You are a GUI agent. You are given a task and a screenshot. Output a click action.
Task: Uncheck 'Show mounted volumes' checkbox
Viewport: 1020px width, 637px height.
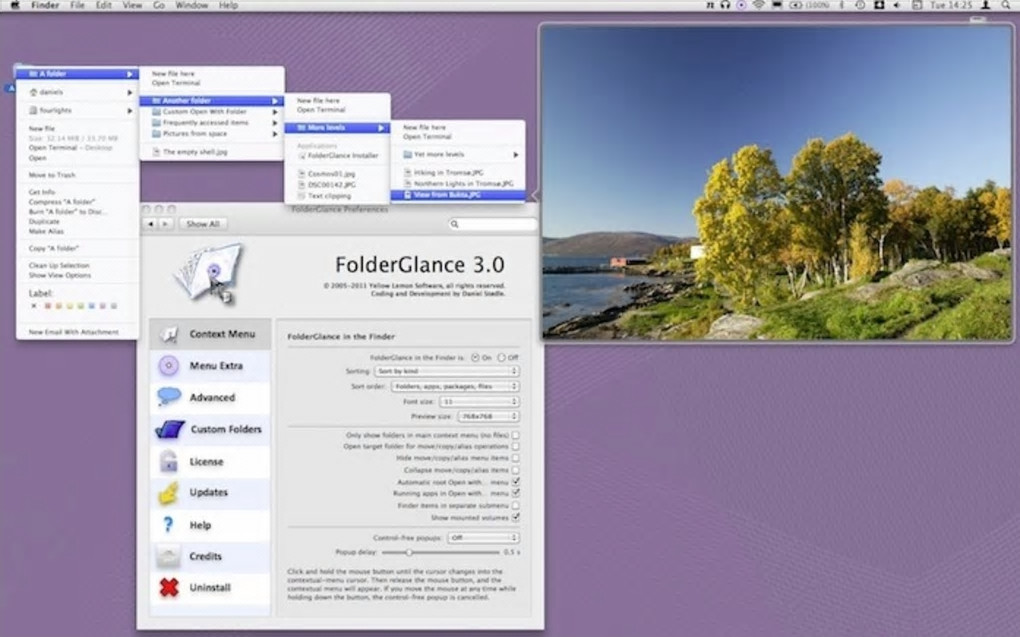tap(516, 517)
